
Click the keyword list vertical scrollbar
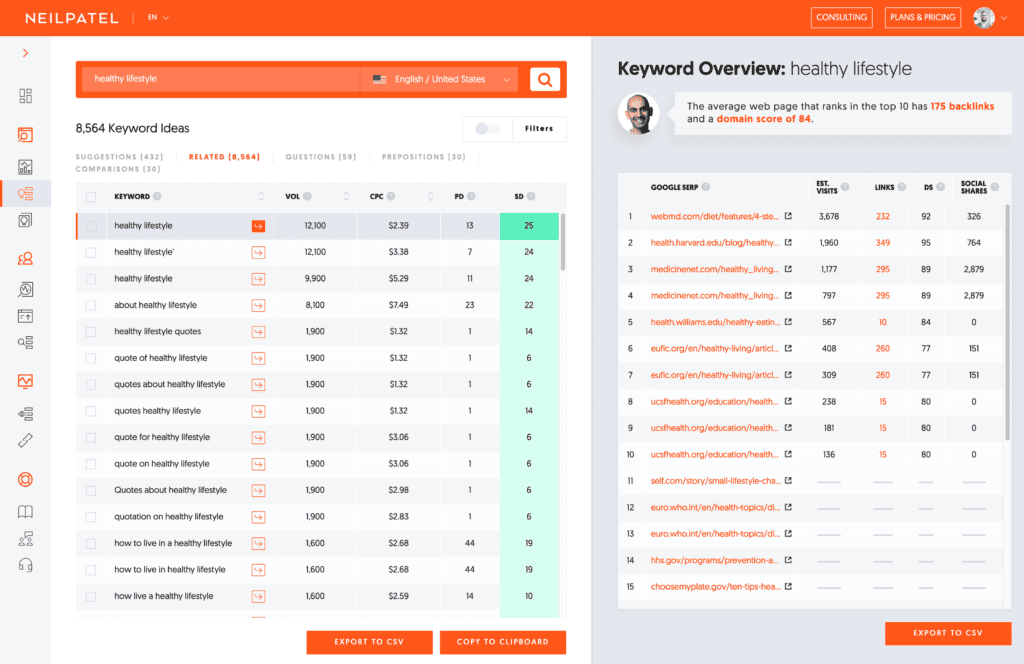563,242
